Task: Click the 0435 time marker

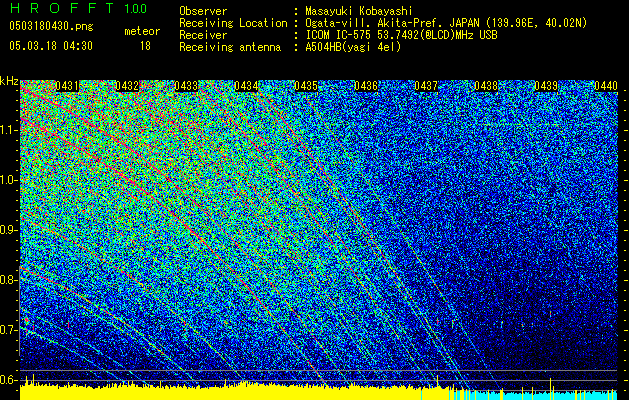Action: (x=306, y=86)
